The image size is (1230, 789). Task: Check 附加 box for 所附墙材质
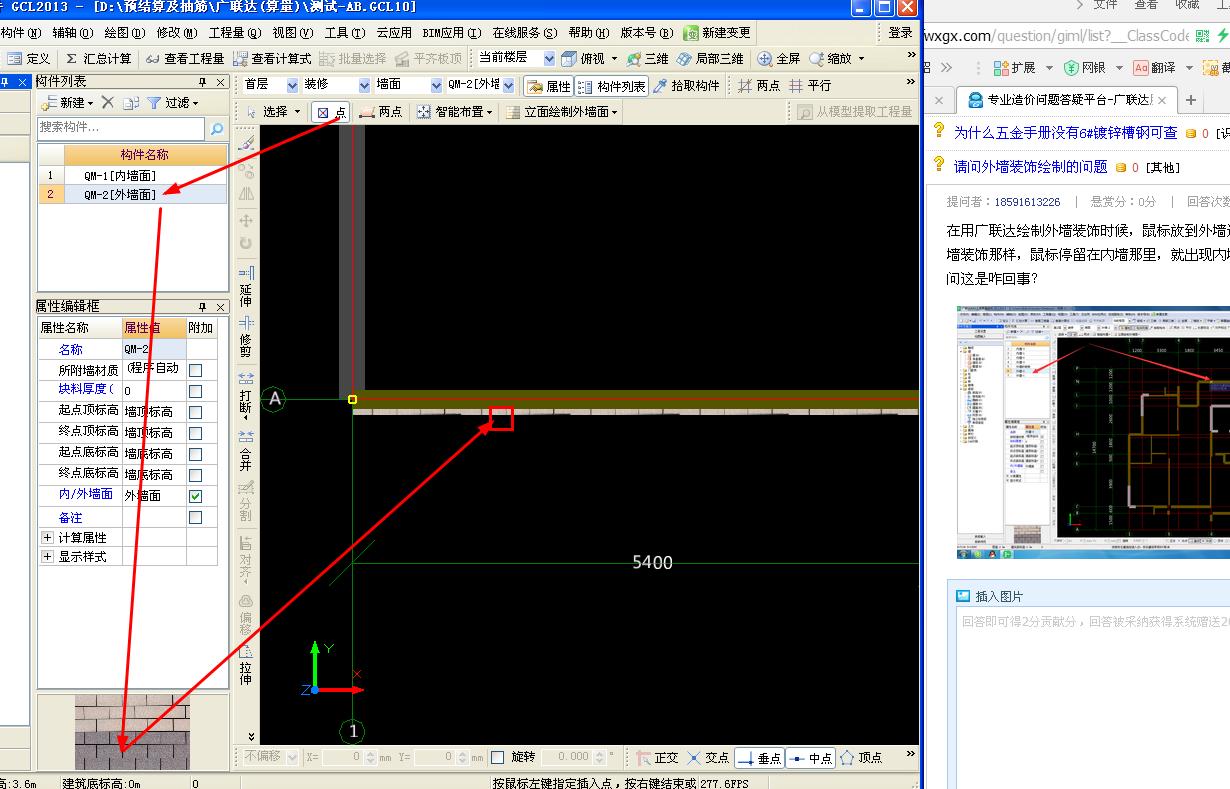195,370
